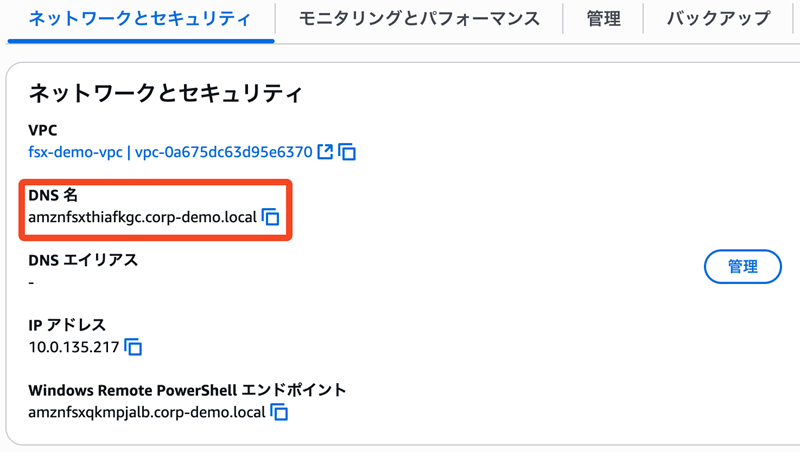Click the Windows Remote PowerShell エンドポイント label
This screenshot has height=452, width=800.
(x=187, y=390)
